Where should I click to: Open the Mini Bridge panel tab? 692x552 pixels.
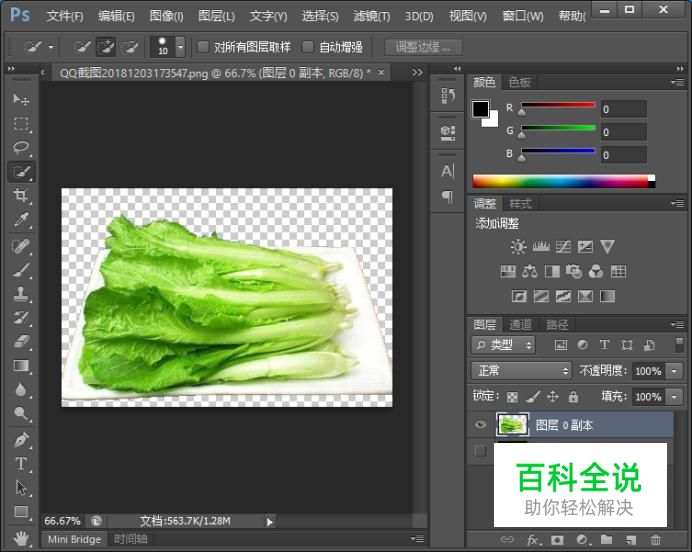(x=74, y=539)
